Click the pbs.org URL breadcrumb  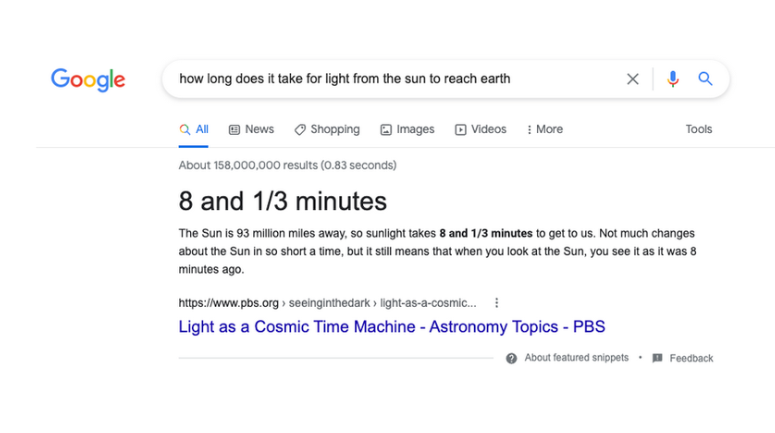click(x=230, y=303)
